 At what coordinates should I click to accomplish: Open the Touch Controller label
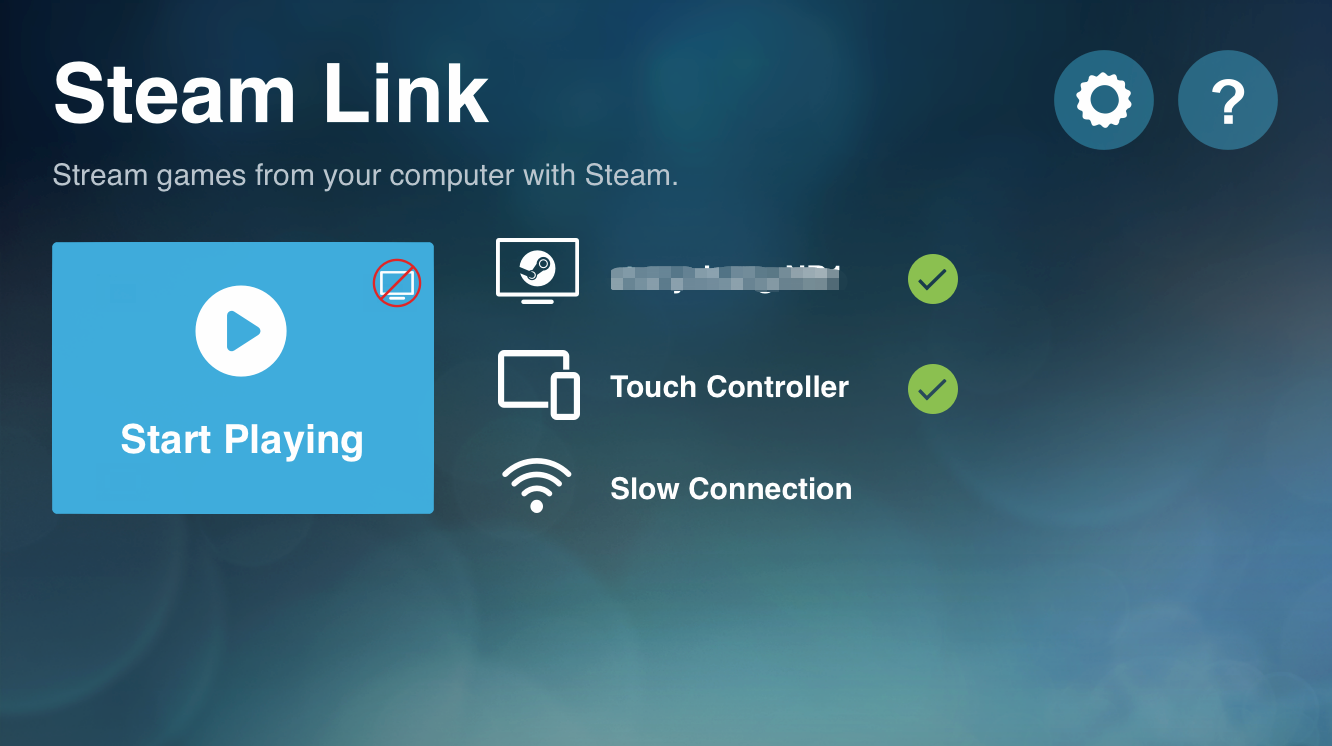coord(729,387)
